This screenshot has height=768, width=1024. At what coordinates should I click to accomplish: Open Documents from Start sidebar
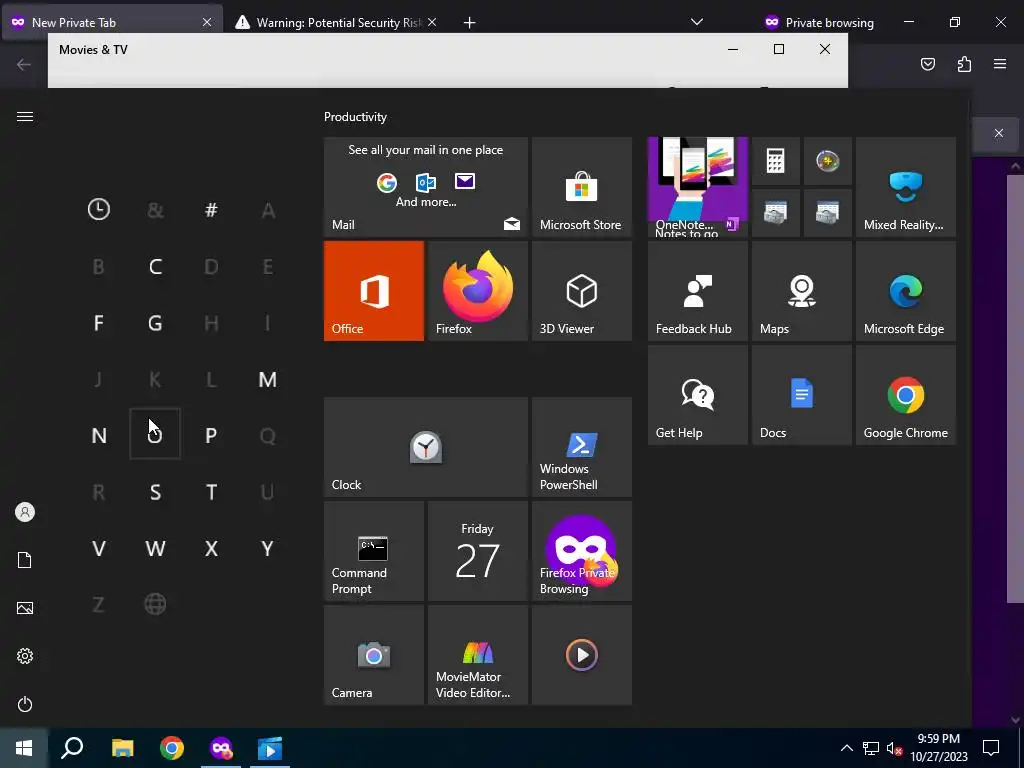click(25, 560)
